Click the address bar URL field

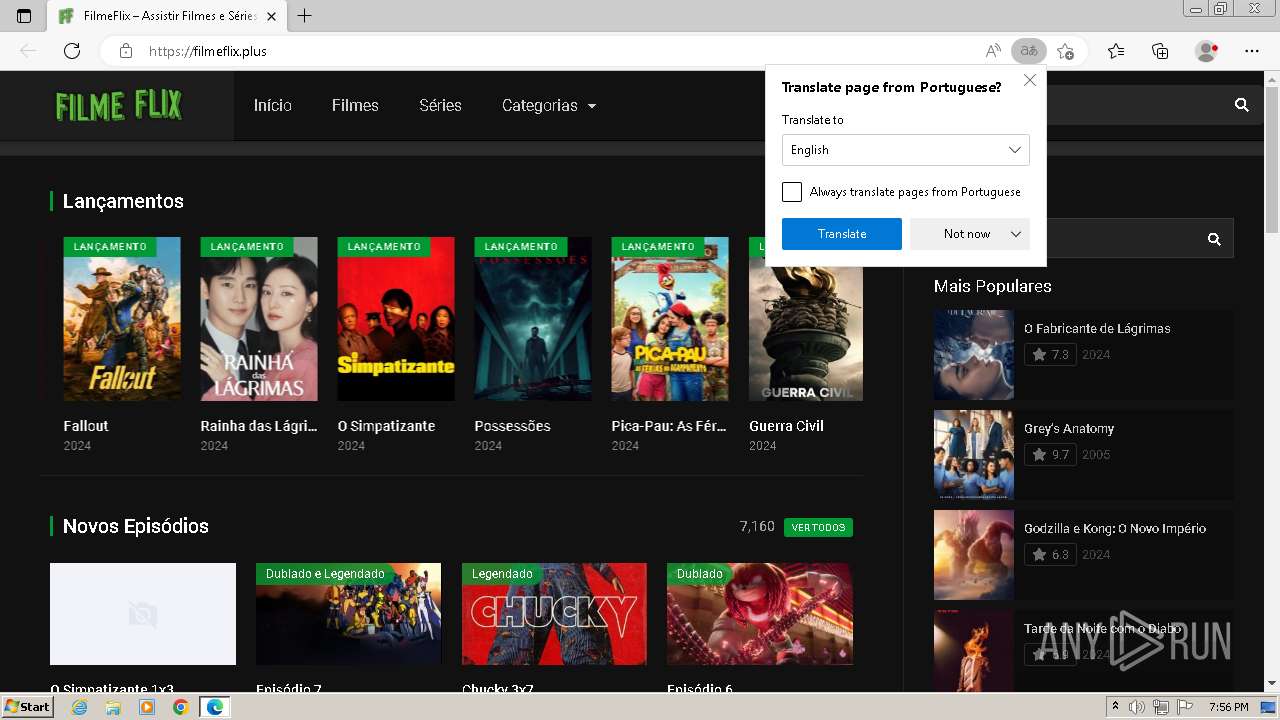(560, 51)
